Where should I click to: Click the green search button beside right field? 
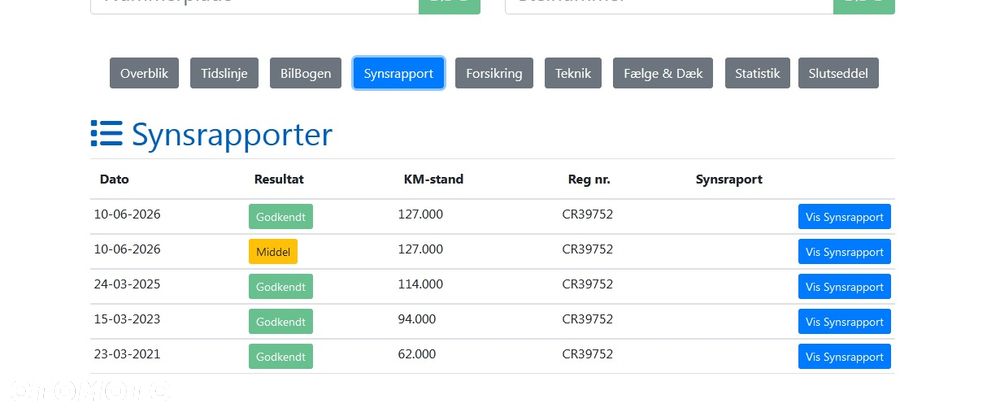click(864, 5)
